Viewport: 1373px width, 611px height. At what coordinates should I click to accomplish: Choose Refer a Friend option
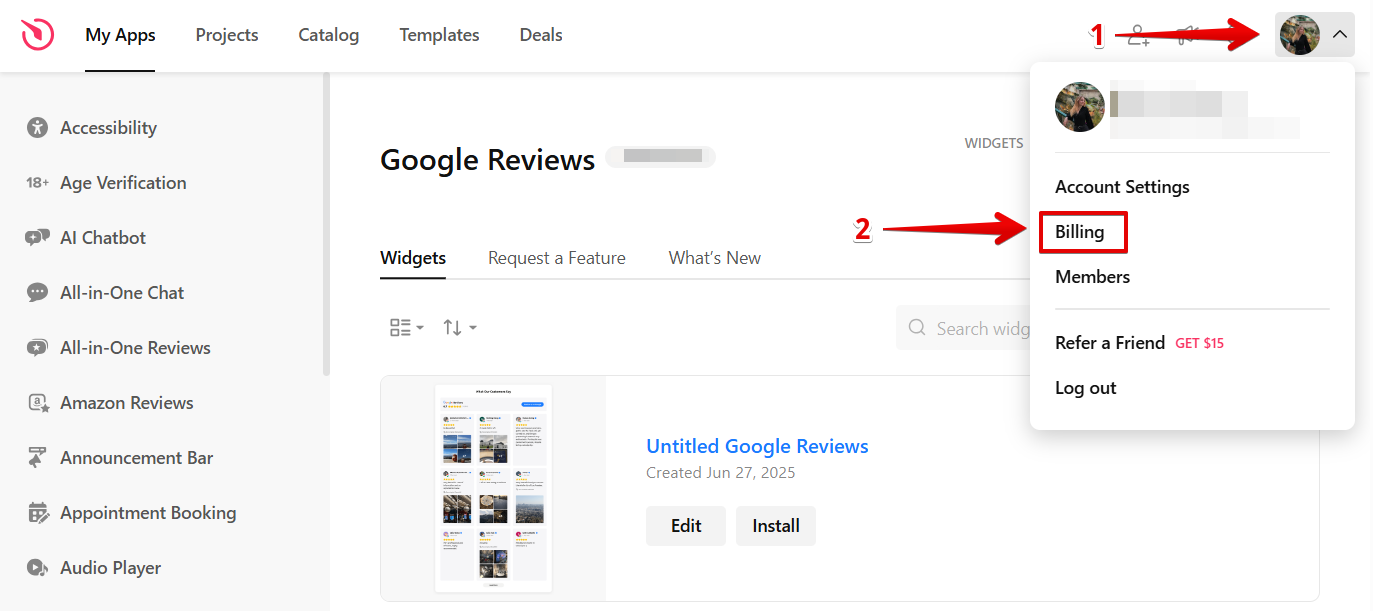[1110, 343]
